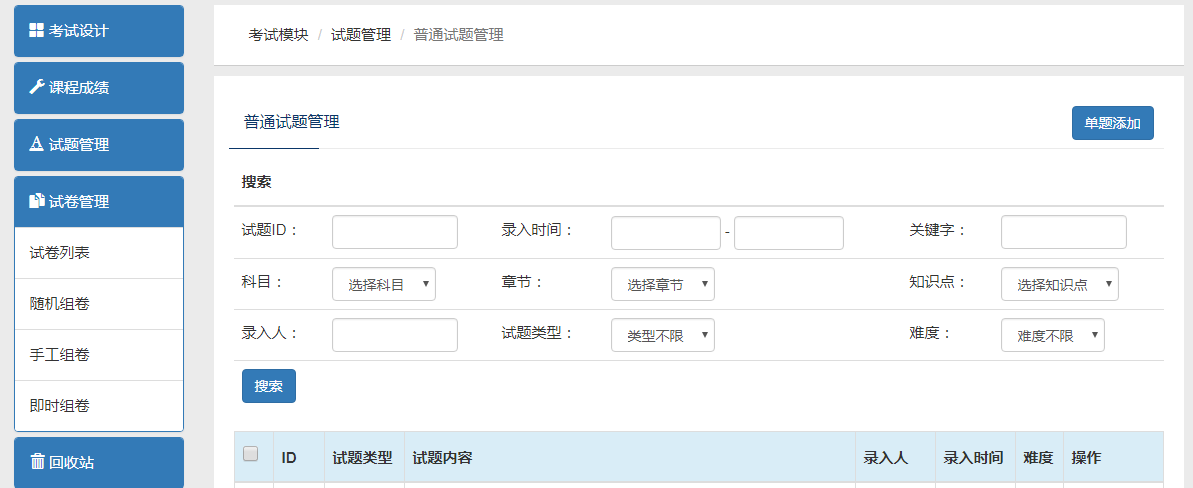Focus the 试题ID input field
Image resolution: width=1193 pixels, height=488 pixels.
tap(394, 232)
